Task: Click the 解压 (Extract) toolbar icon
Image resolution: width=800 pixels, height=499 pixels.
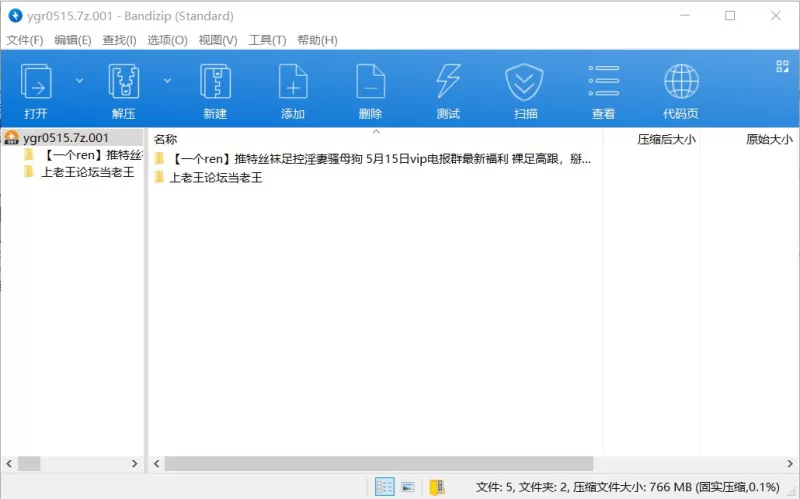Action: tap(123, 90)
